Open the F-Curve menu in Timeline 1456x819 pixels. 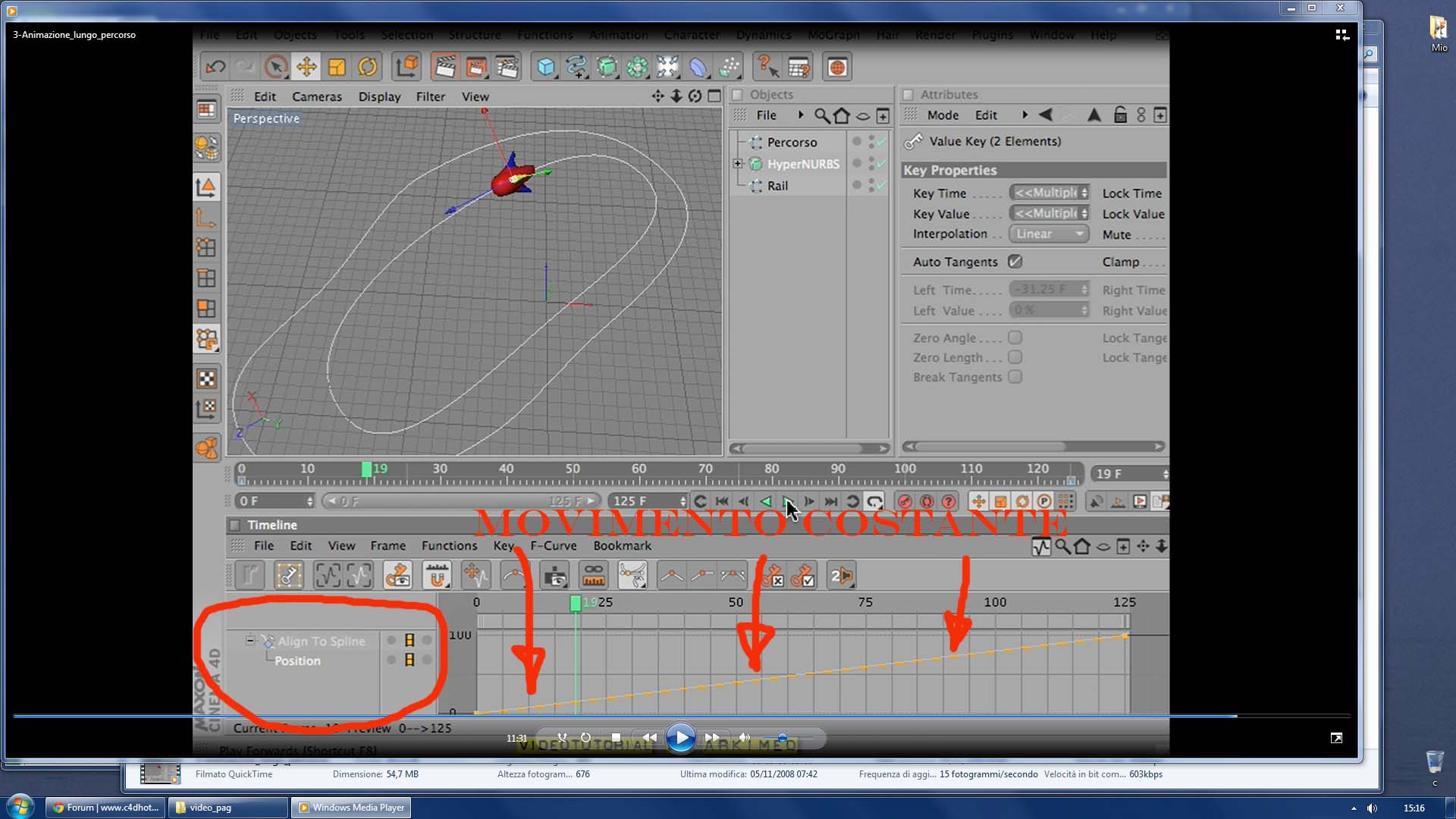[553, 546]
